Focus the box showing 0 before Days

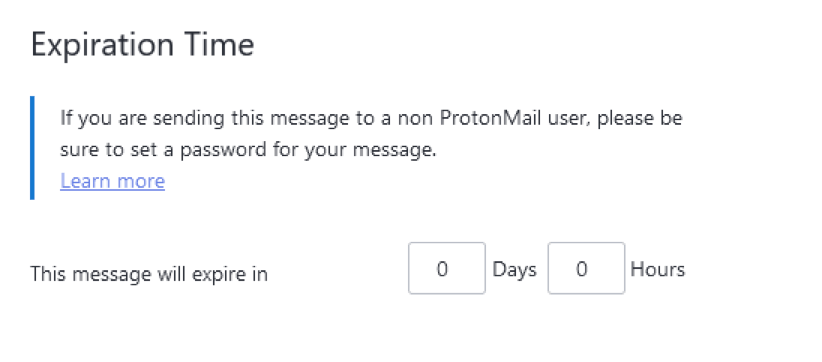pyautogui.click(x=447, y=268)
